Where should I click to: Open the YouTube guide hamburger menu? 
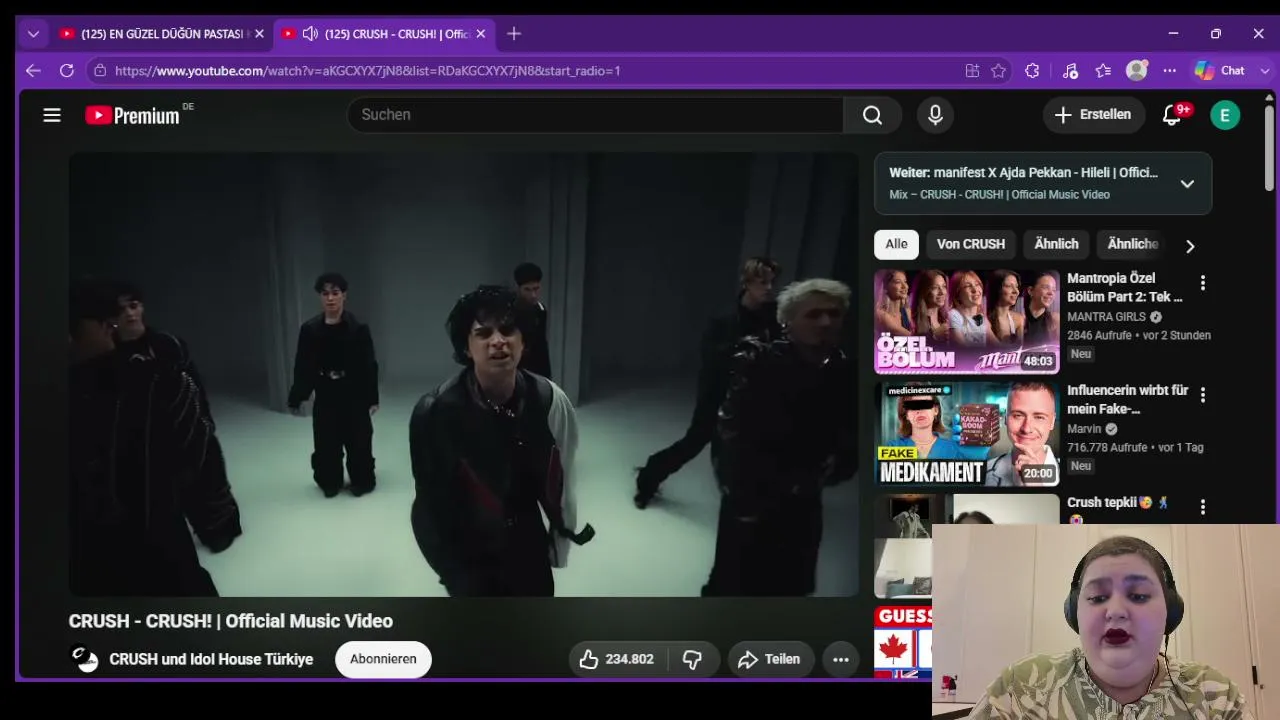coord(52,115)
